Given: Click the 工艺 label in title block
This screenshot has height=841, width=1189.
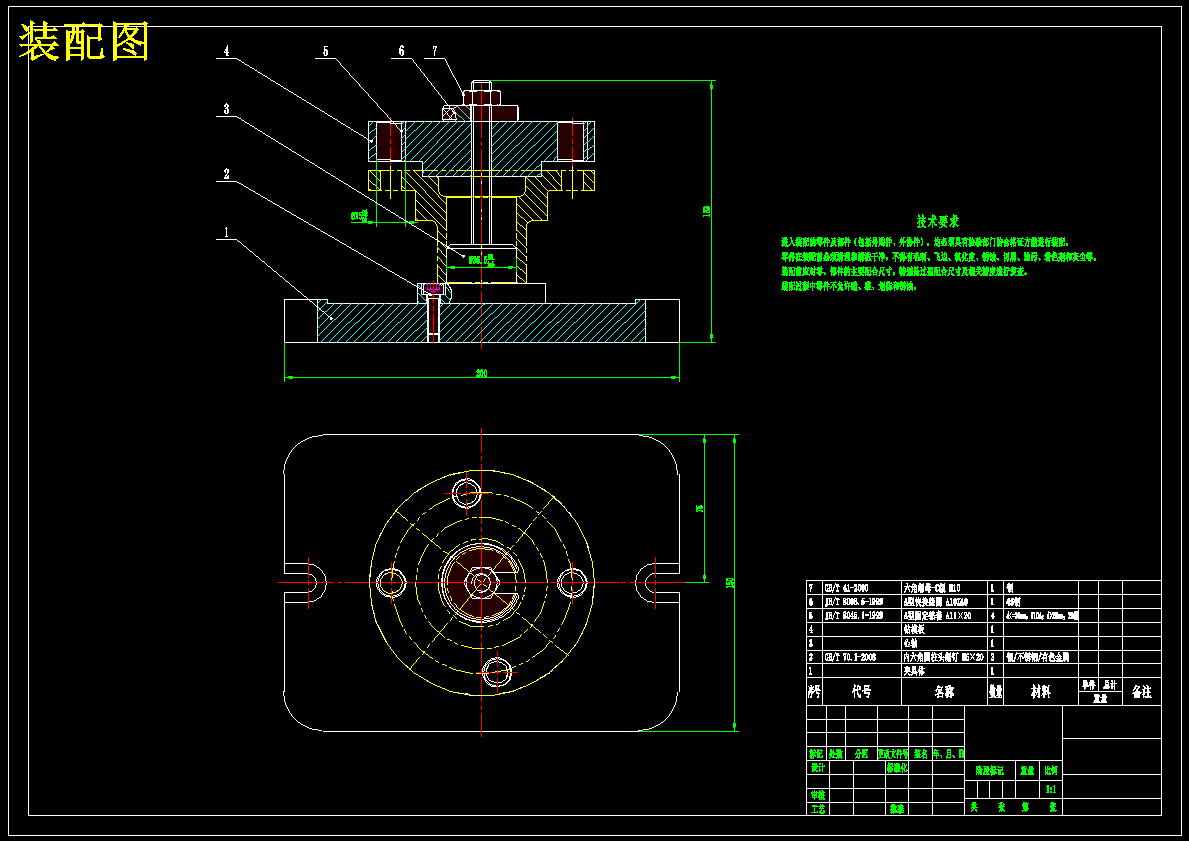Looking at the screenshot, I should pos(817,809).
